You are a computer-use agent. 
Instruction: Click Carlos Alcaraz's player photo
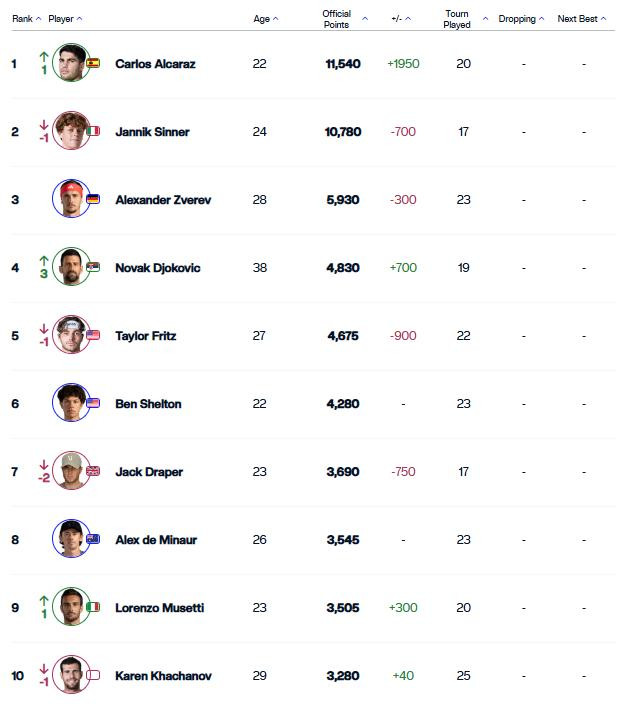pos(71,63)
